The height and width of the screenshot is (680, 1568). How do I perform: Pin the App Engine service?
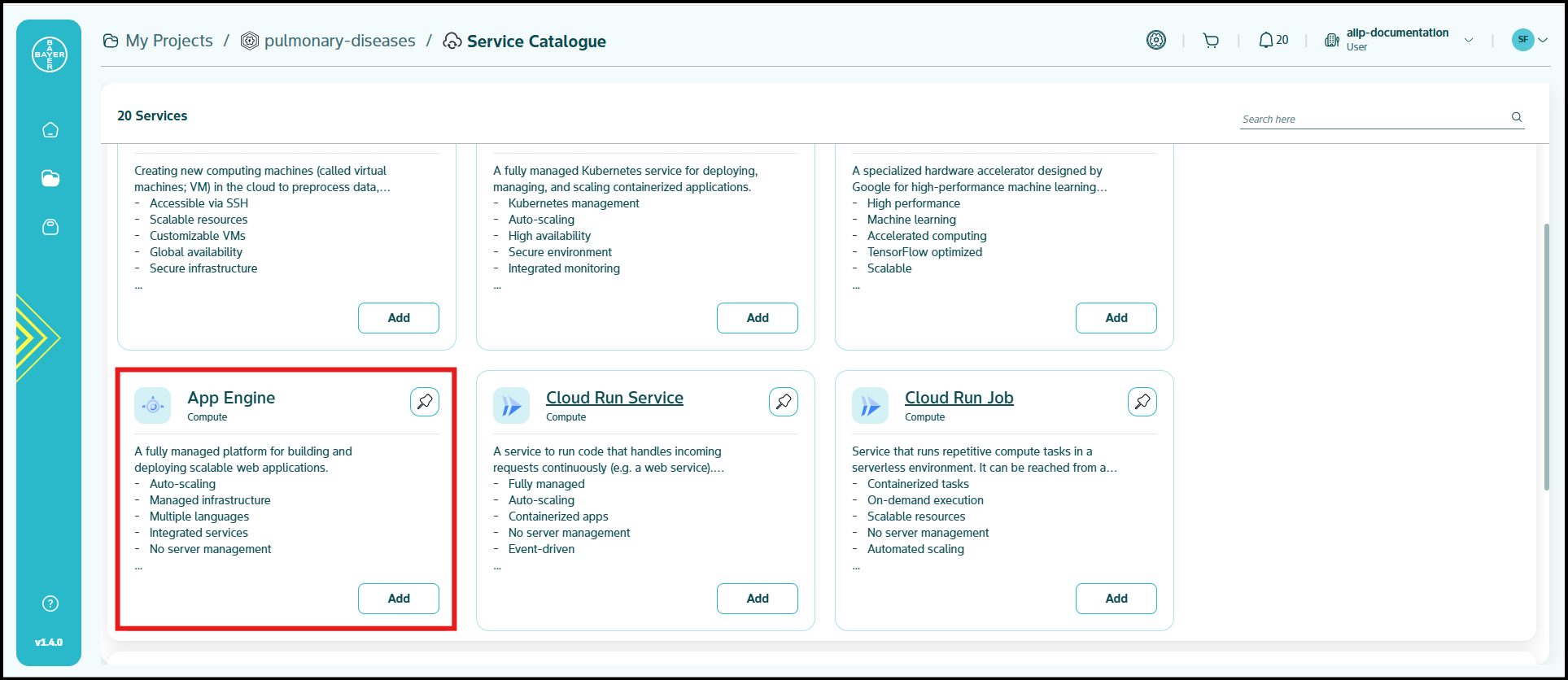pyautogui.click(x=425, y=402)
